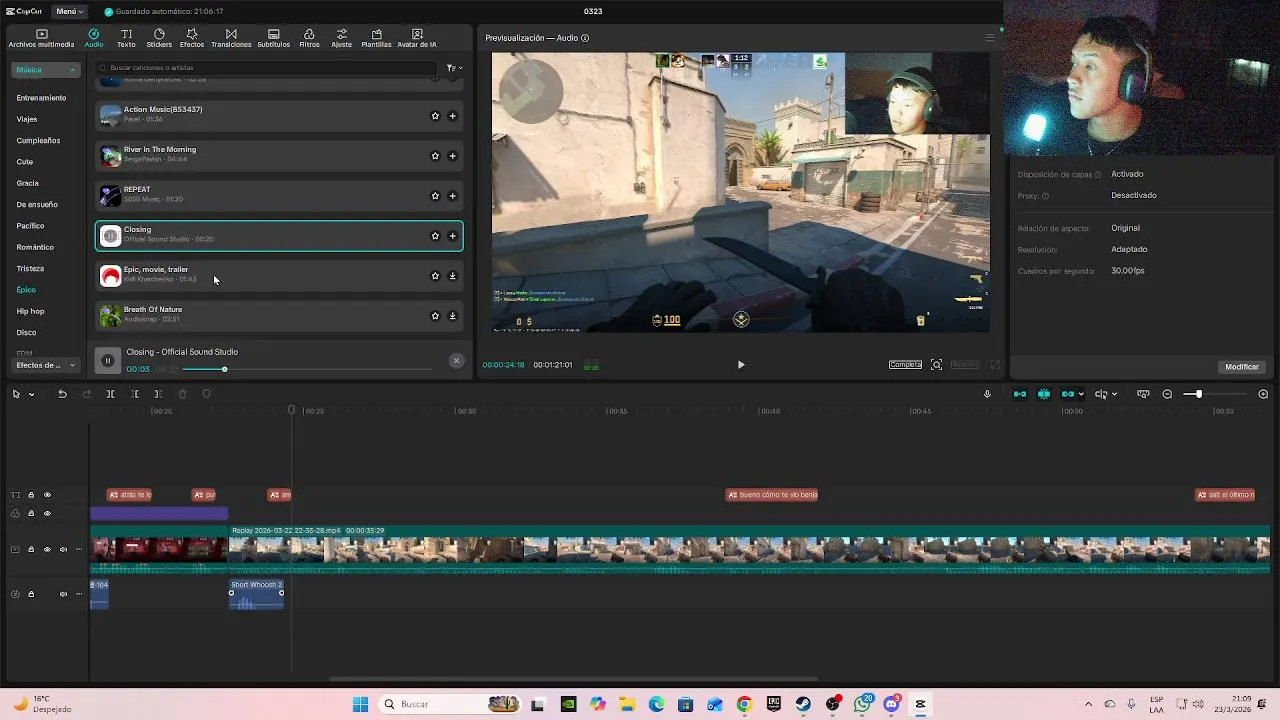1280x720 pixels.
Task: Favorite the REPEAT track
Action: (x=435, y=196)
